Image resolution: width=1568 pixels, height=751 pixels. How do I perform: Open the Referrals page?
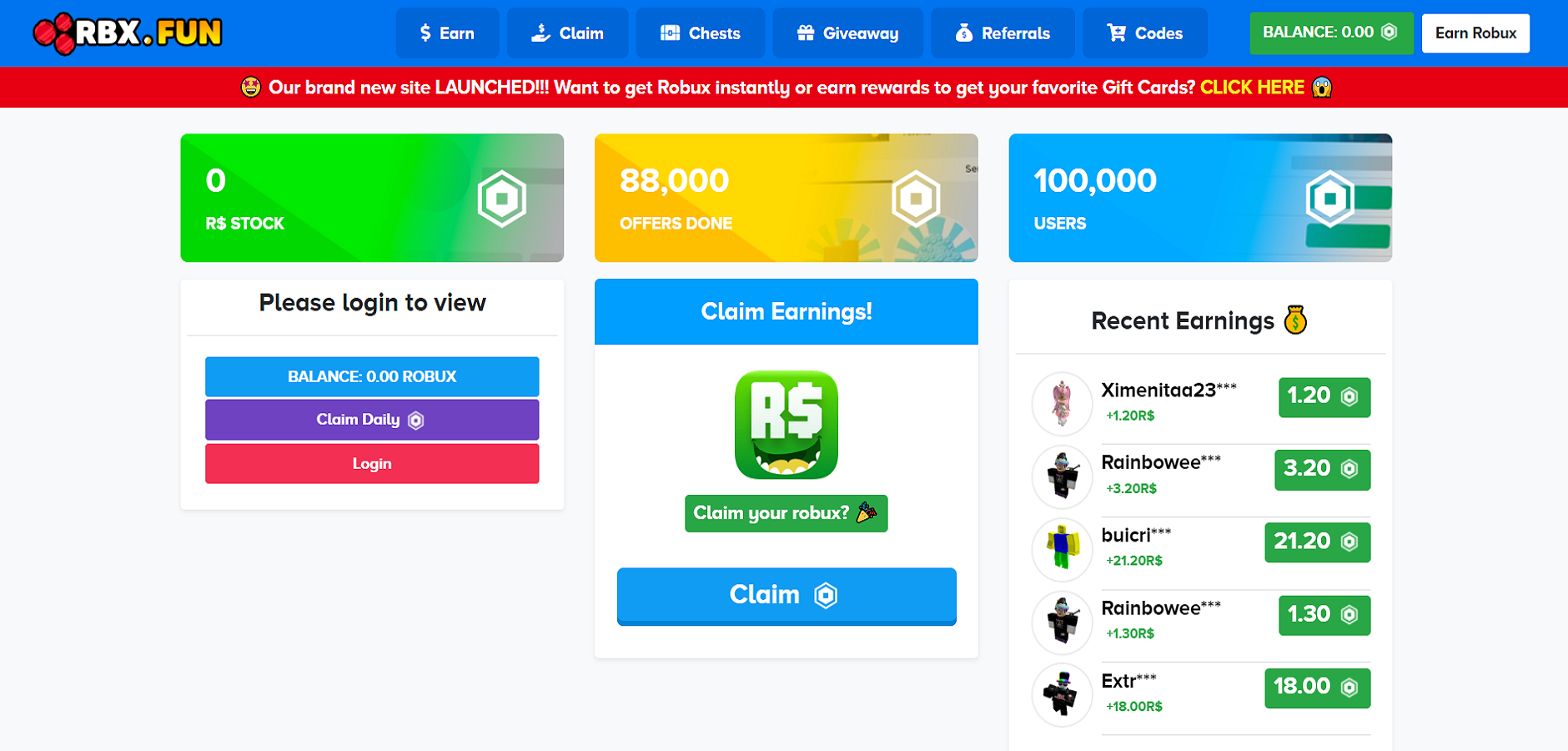tap(1003, 33)
